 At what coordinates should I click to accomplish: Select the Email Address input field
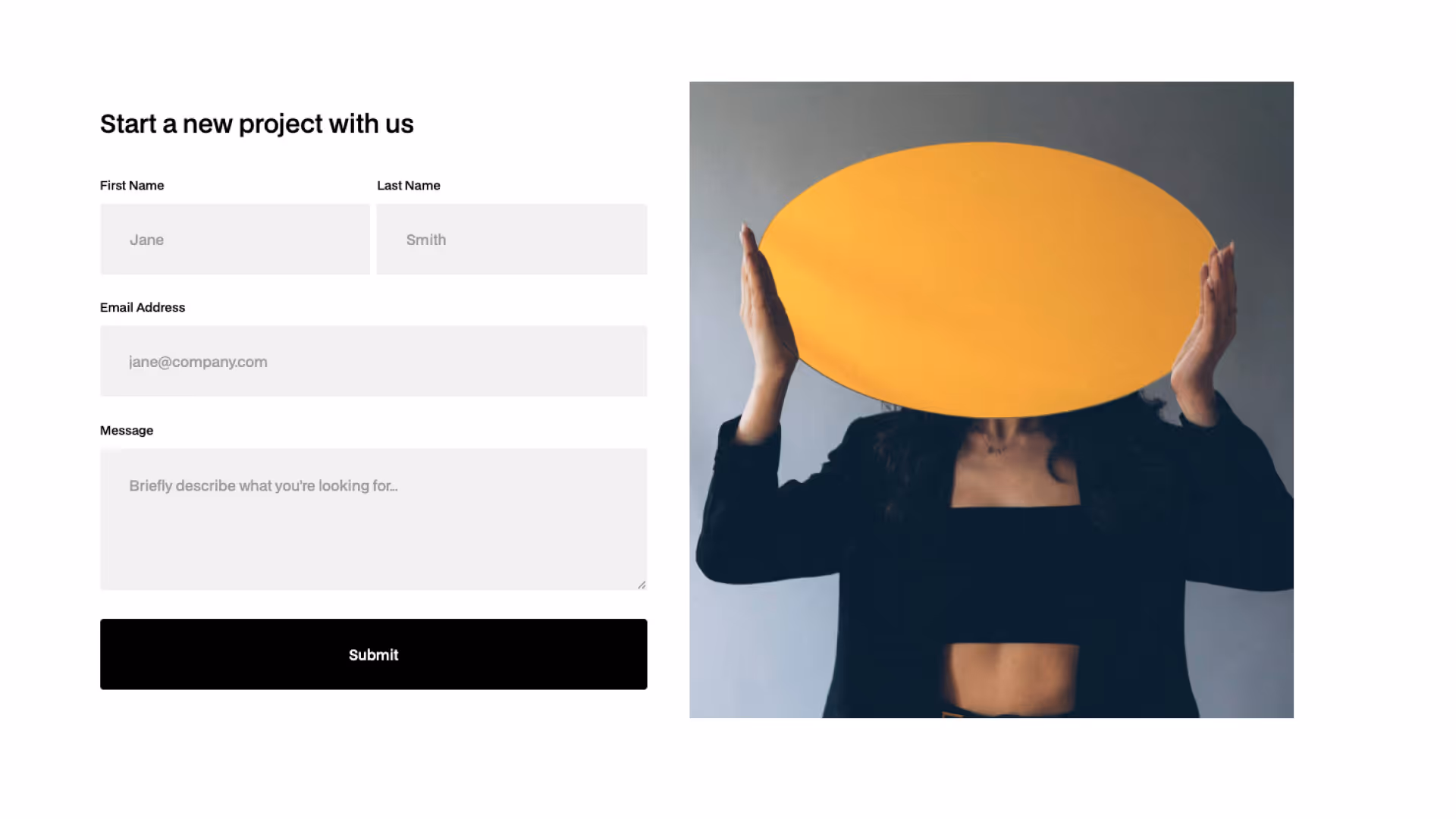(374, 361)
